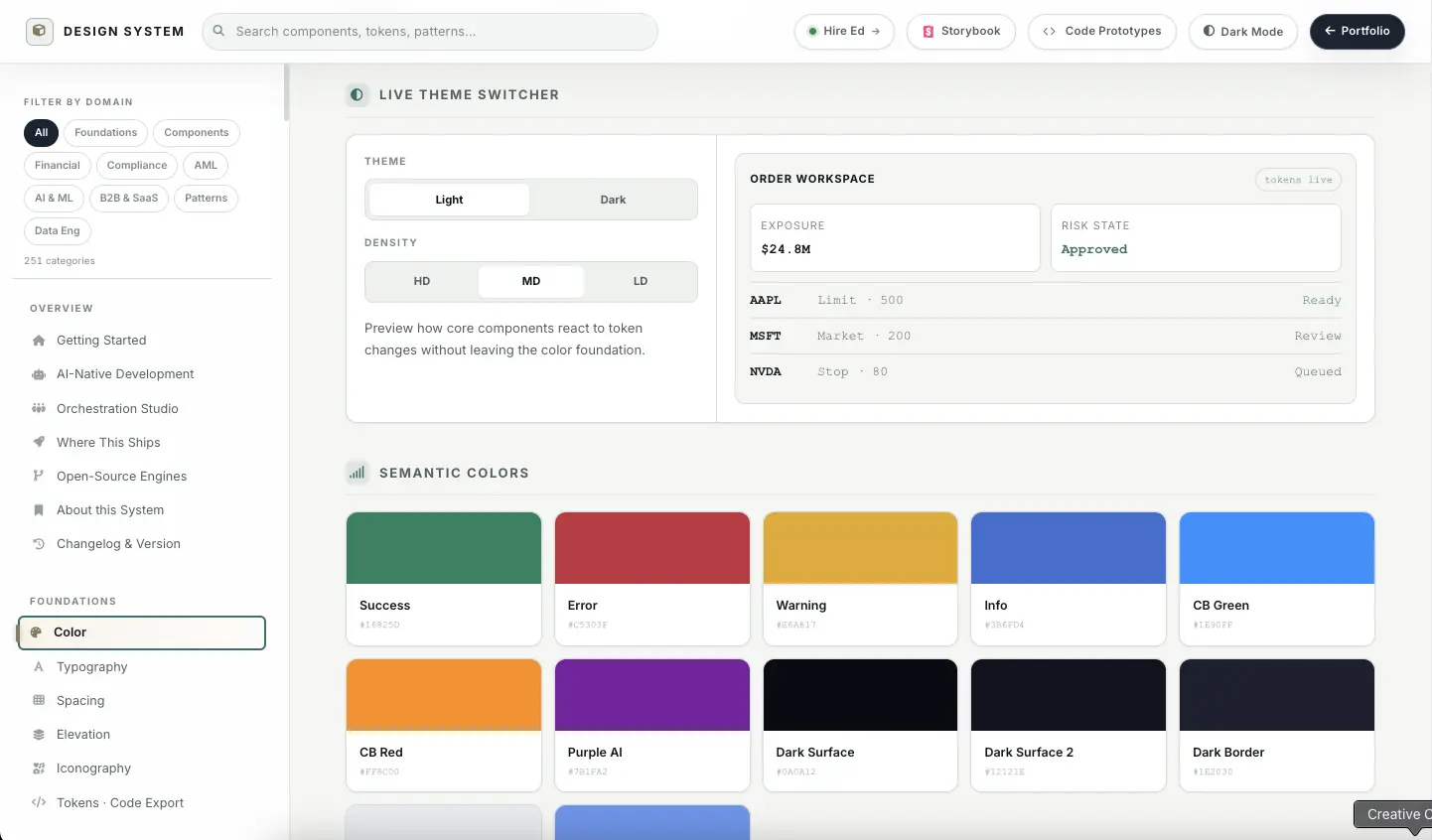The height and width of the screenshot is (840, 1432).
Task: Click the code icon in Code Prototypes button
Action: (1050, 31)
